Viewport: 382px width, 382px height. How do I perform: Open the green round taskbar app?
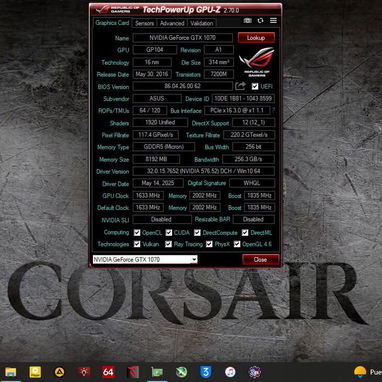point(181,372)
